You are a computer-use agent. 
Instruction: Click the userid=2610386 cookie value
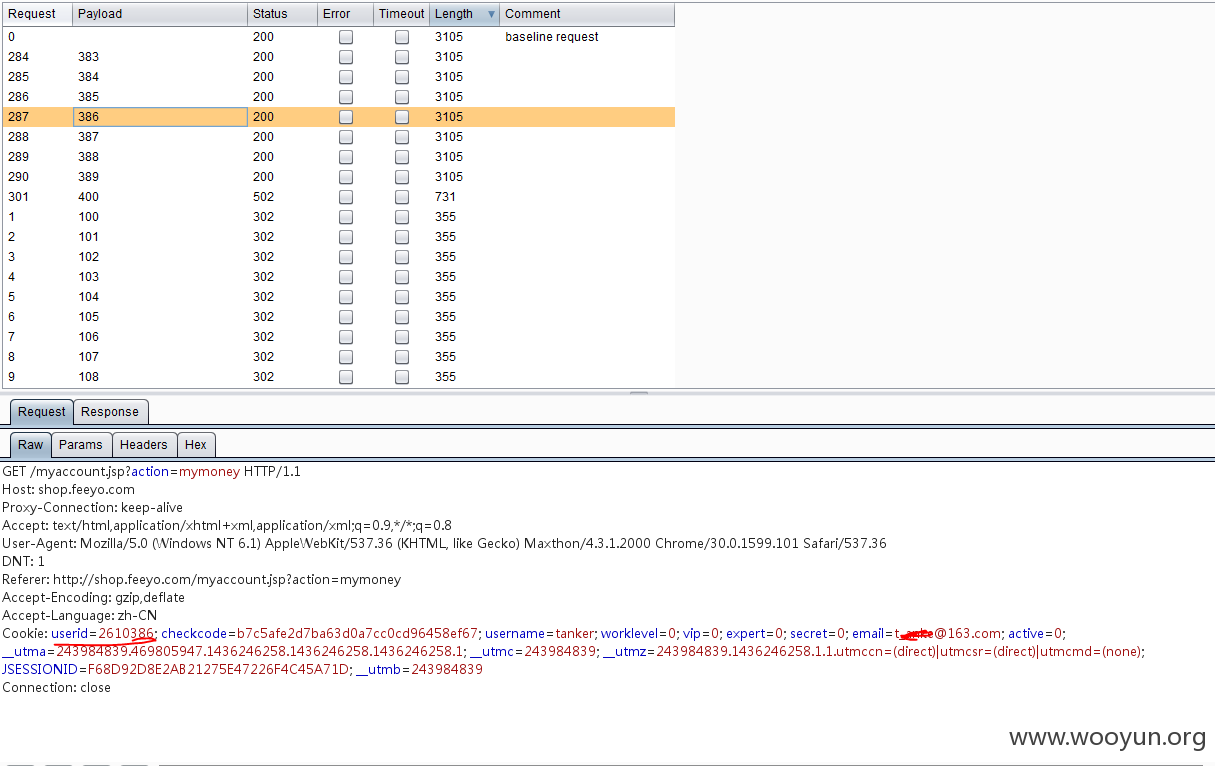(x=103, y=634)
